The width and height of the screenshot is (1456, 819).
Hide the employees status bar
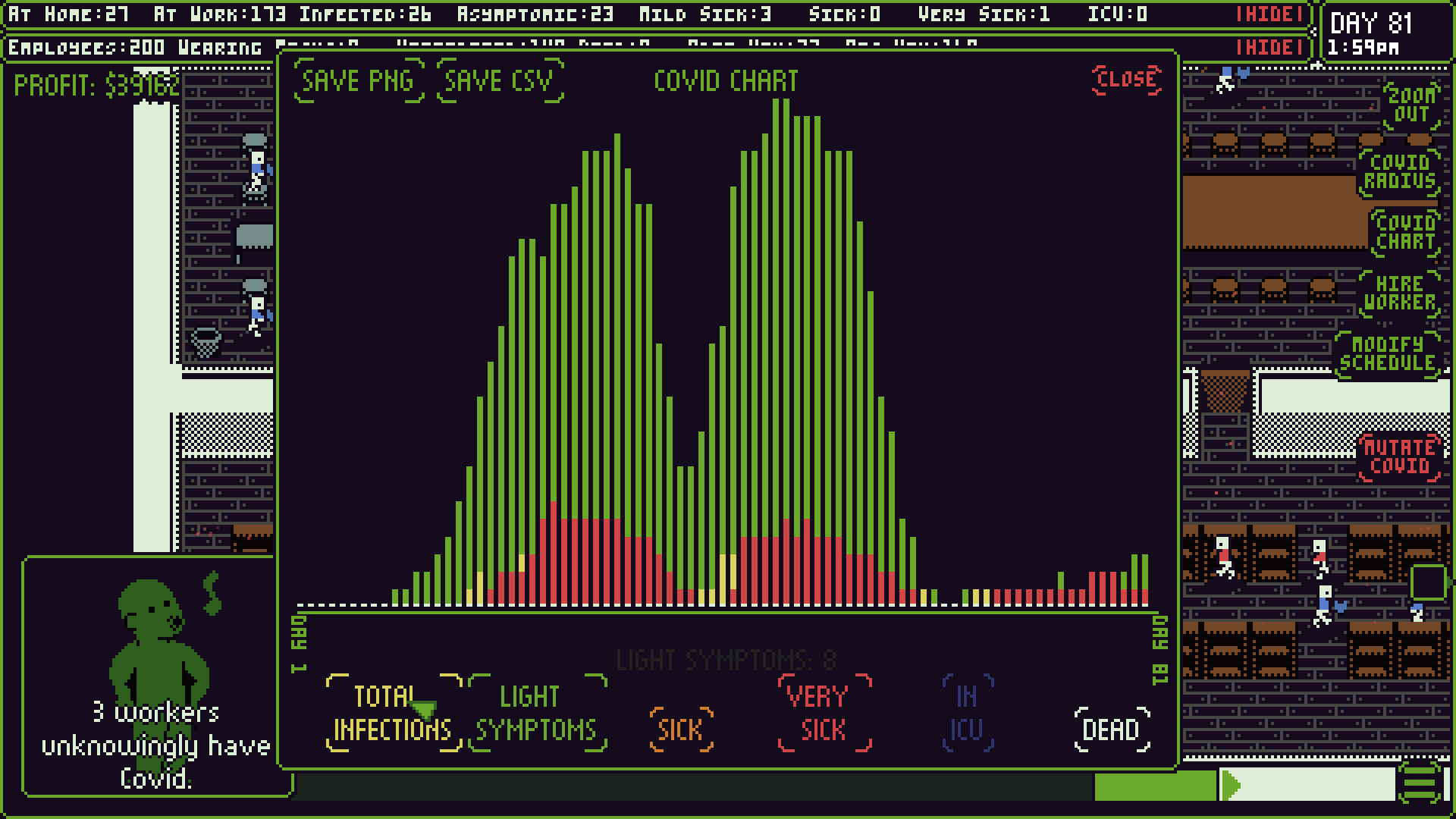1269,45
